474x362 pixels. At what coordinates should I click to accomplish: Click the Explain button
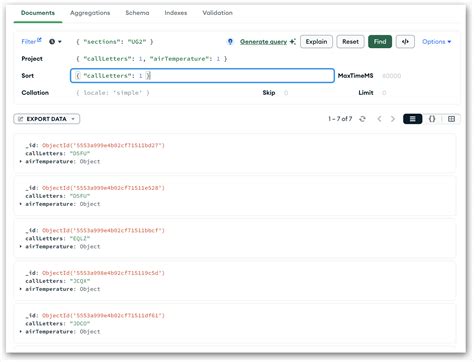point(316,42)
